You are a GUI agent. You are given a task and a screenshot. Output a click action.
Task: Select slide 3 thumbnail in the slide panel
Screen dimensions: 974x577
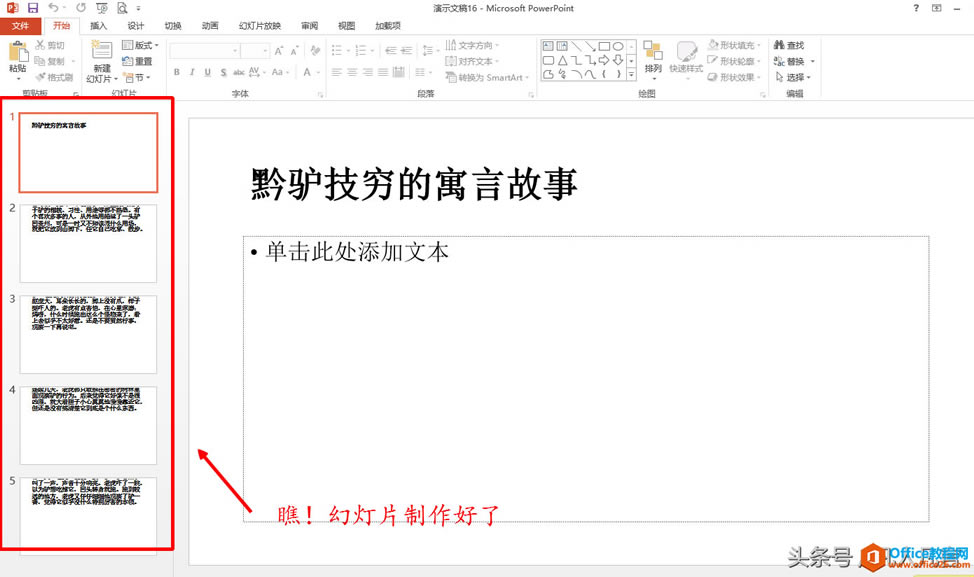click(88, 334)
